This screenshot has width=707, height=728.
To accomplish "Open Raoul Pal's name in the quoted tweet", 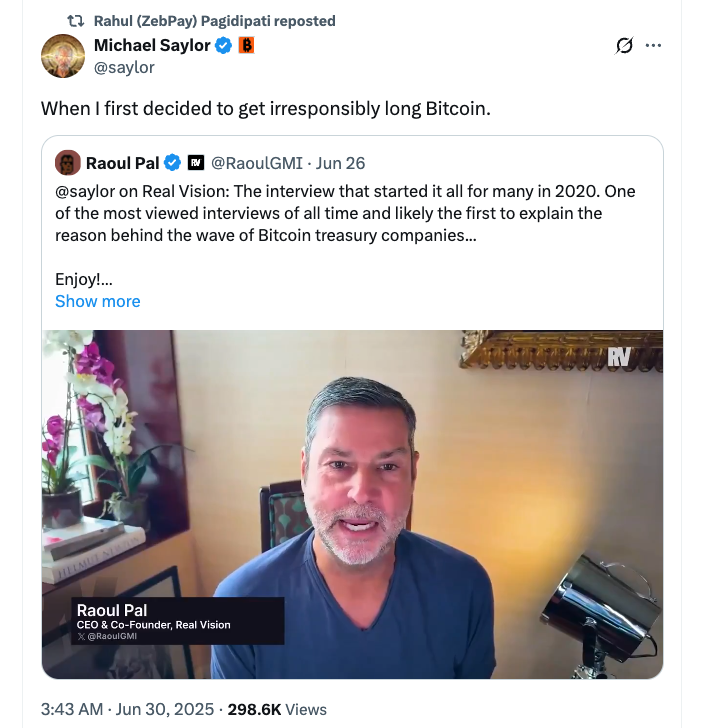I will 122,163.
